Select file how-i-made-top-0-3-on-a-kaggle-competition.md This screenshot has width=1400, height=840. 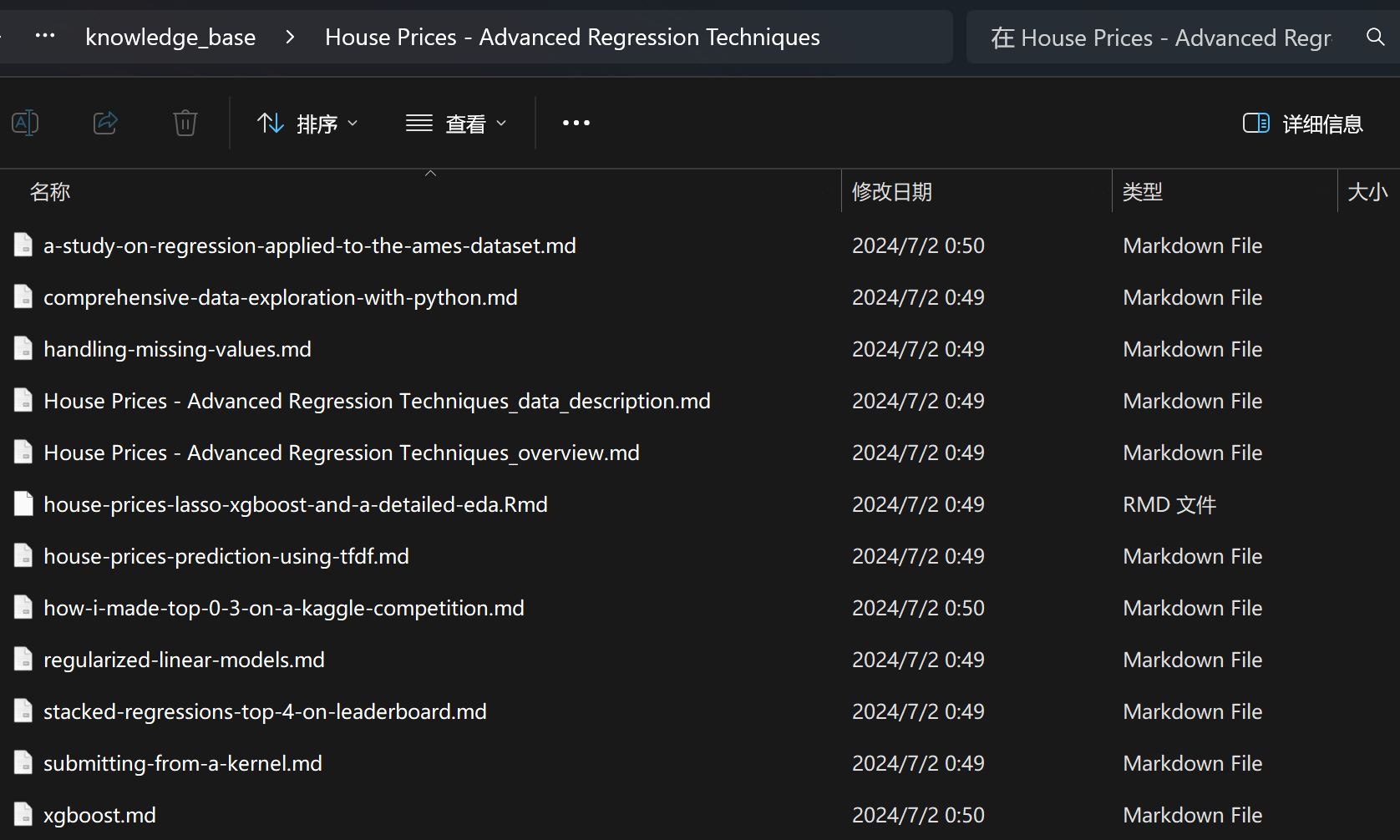[284, 608]
